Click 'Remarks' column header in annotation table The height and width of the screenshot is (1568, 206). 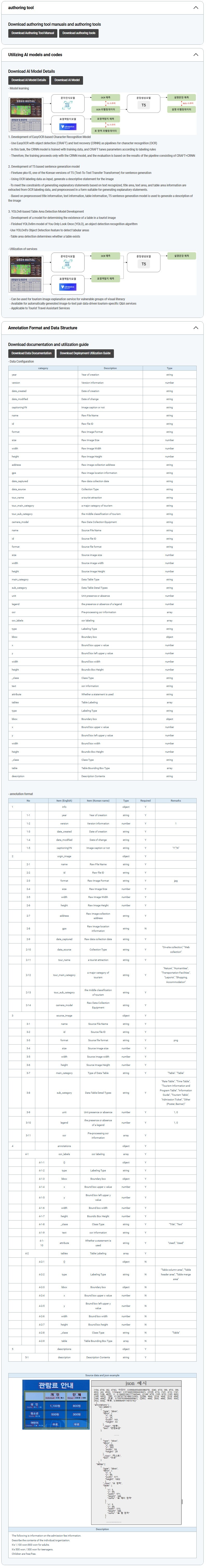(176, 801)
